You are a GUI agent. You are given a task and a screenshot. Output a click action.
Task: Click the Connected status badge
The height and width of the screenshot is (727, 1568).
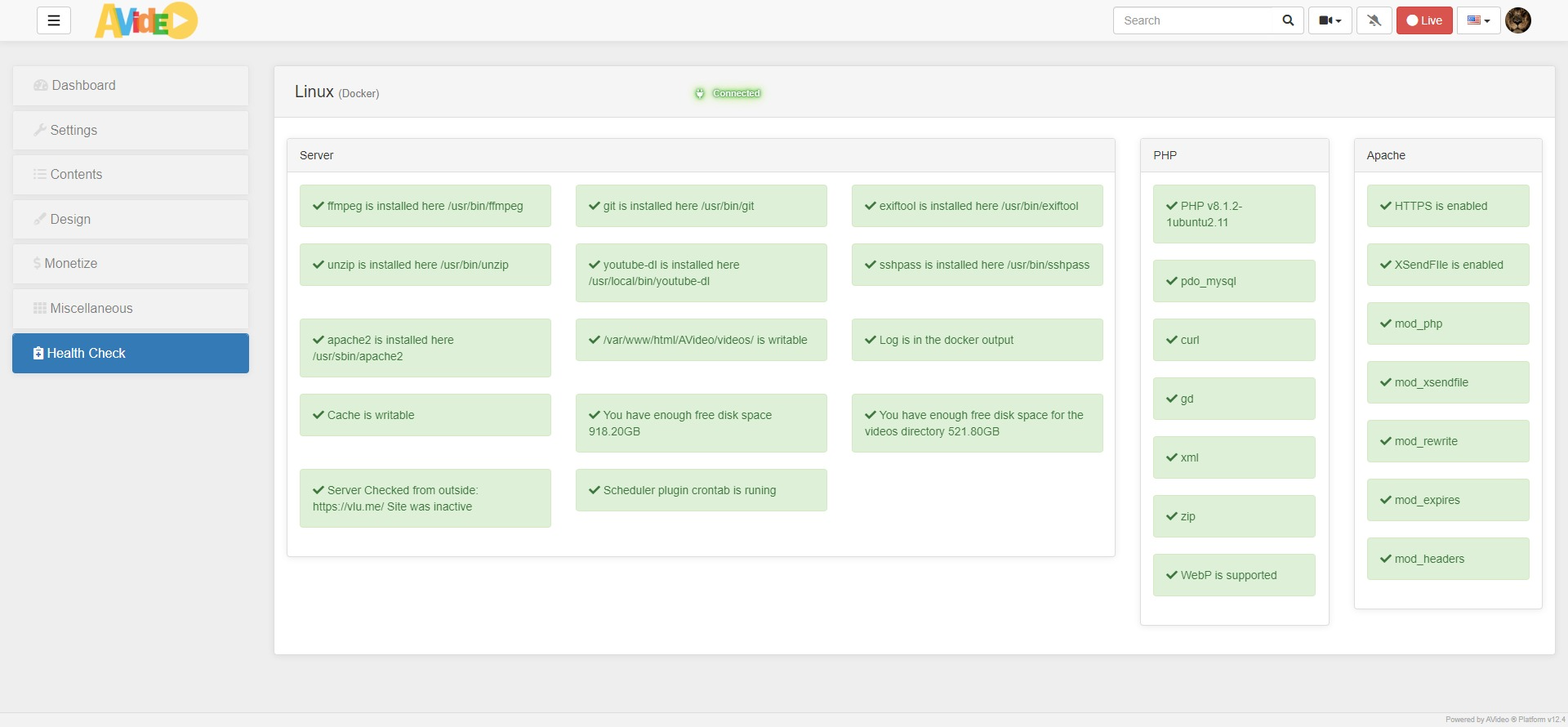[737, 93]
